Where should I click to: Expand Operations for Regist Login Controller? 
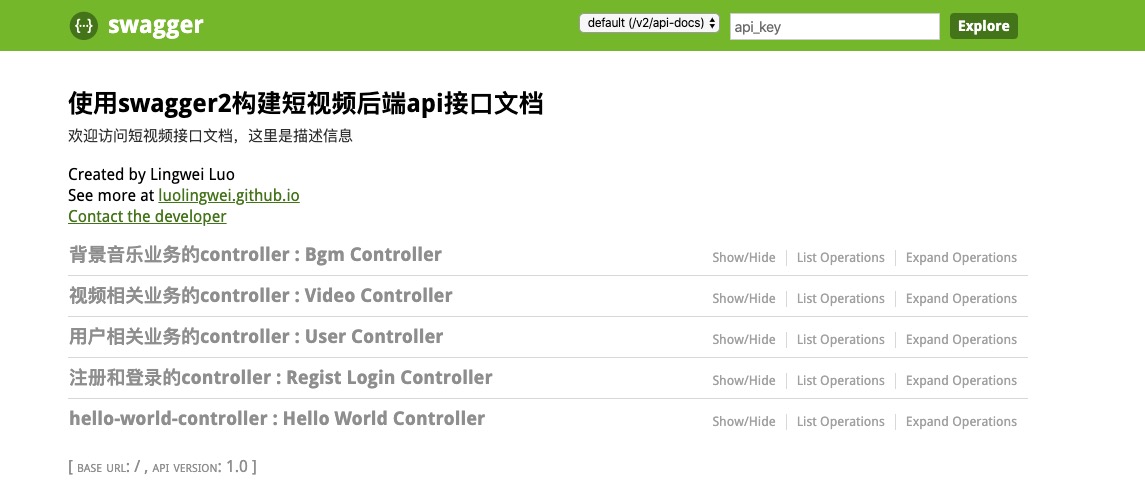point(961,380)
